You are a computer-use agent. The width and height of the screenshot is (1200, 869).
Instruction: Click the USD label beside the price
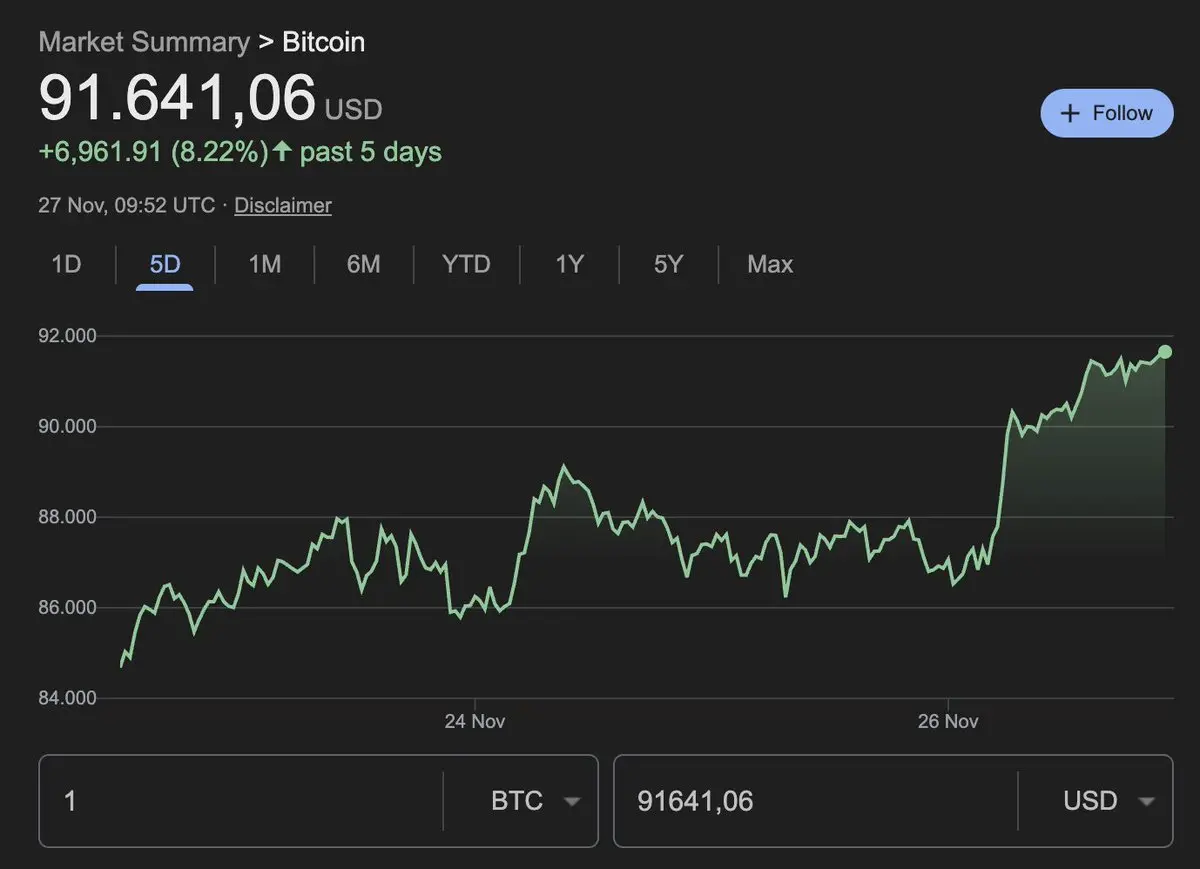(x=353, y=108)
